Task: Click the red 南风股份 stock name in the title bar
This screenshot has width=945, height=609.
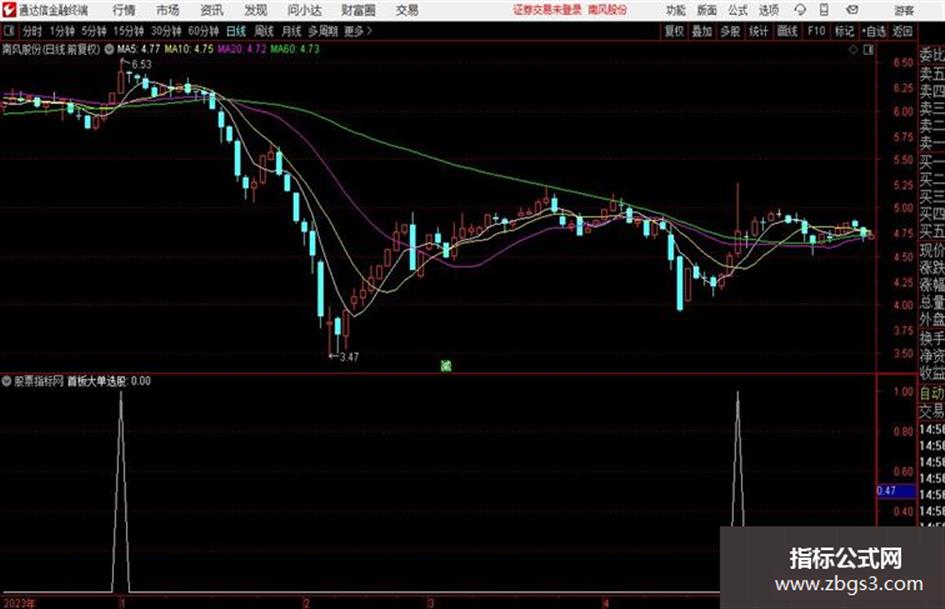Action: pyautogui.click(x=607, y=10)
